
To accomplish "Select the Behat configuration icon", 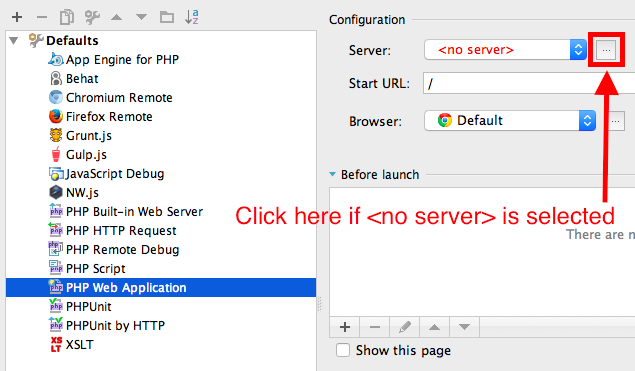I will (x=56, y=79).
